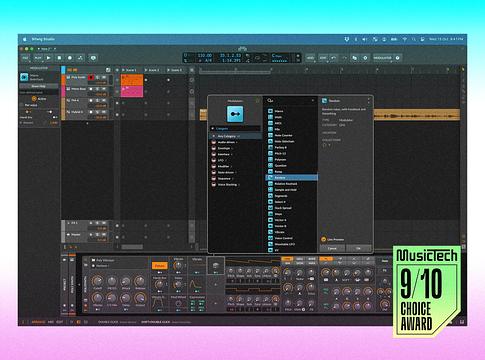Click the Apple logo in the menu bar
The image size is (485, 360).
[x=24, y=39]
